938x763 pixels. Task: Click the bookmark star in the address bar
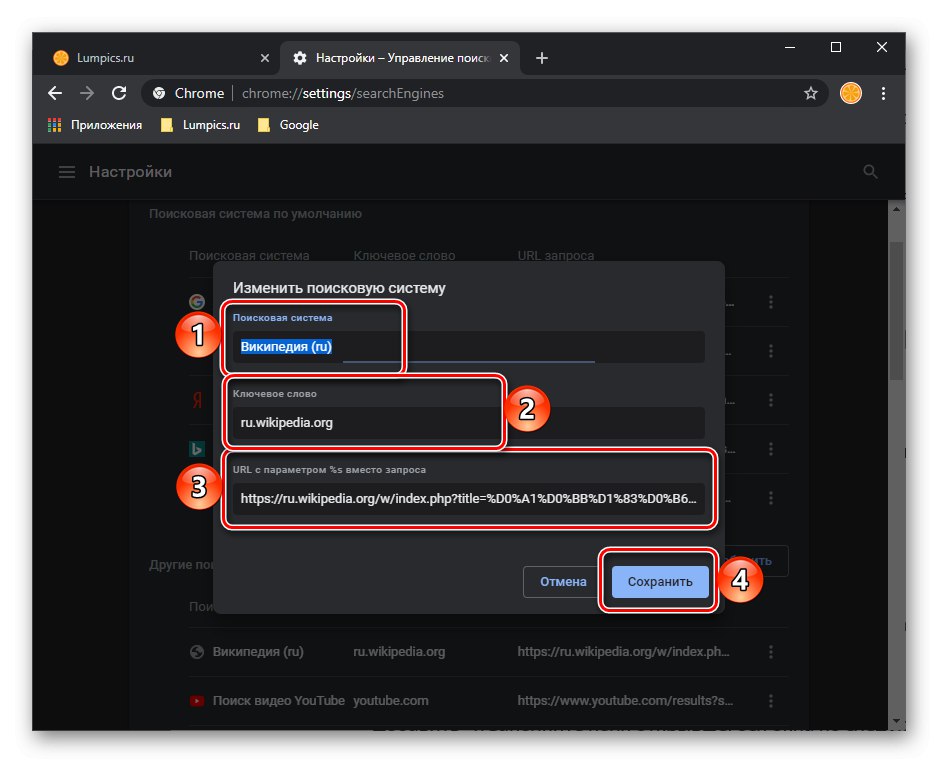(x=810, y=93)
